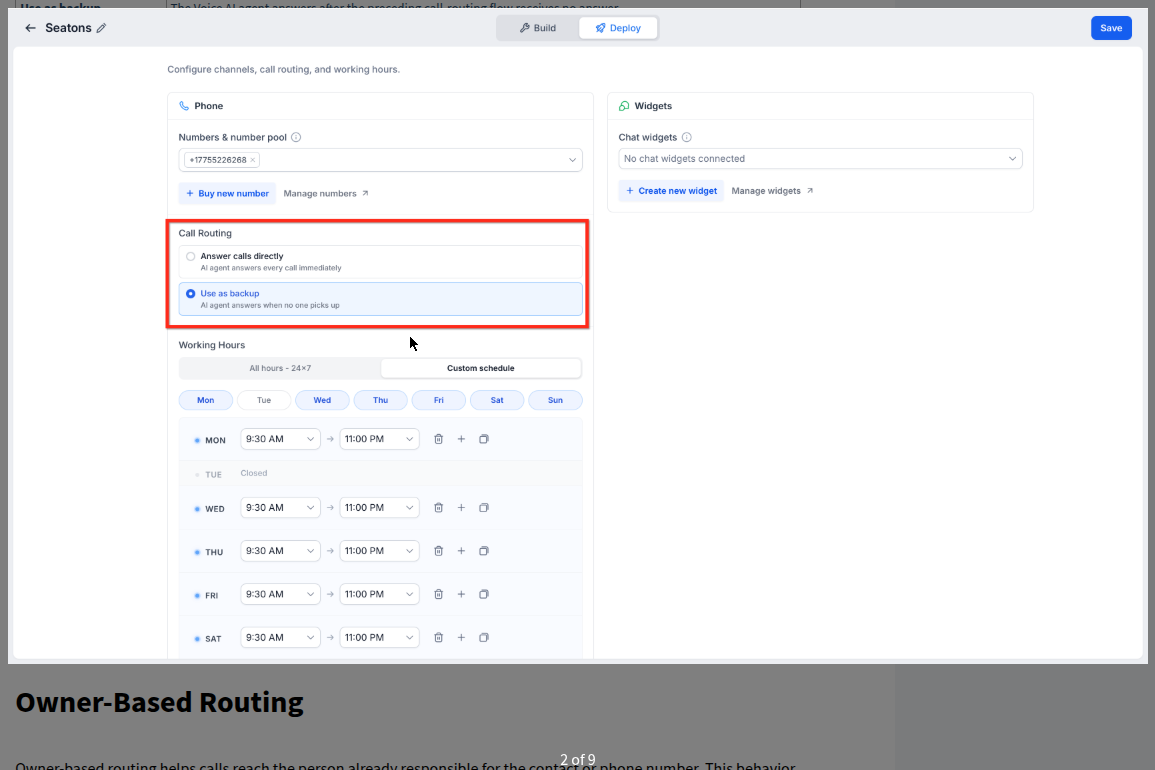Click the 2 of 9 image counter
This screenshot has width=1155, height=770.
pos(578,759)
